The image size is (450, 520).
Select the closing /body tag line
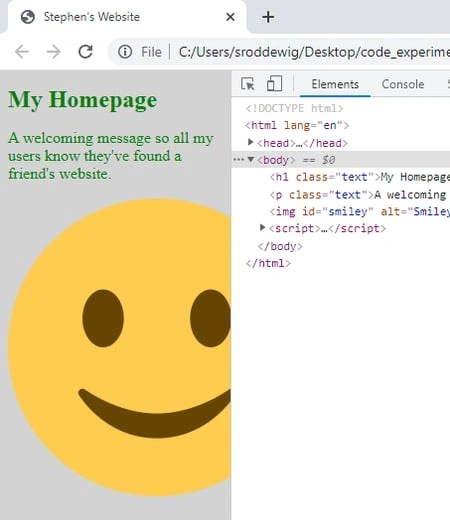click(x=280, y=246)
